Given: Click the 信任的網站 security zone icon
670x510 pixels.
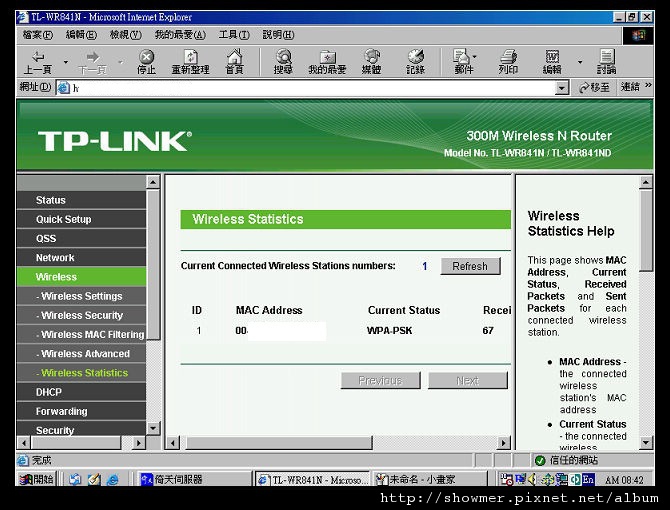Looking at the screenshot, I should (540, 460).
